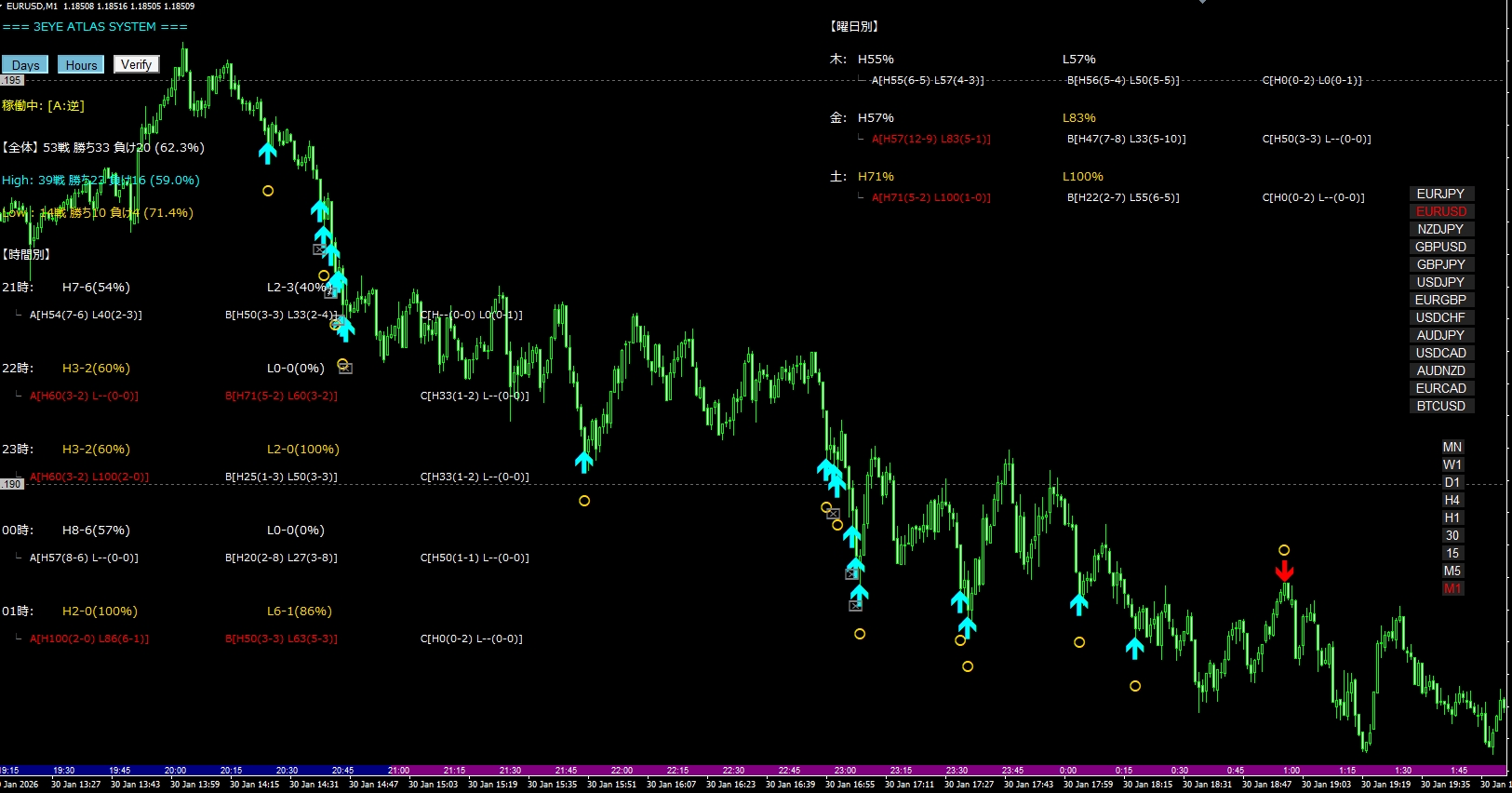Choose USDCHF from the symbol list
This screenshot has width=1512, height=793.
point(1440,317)
